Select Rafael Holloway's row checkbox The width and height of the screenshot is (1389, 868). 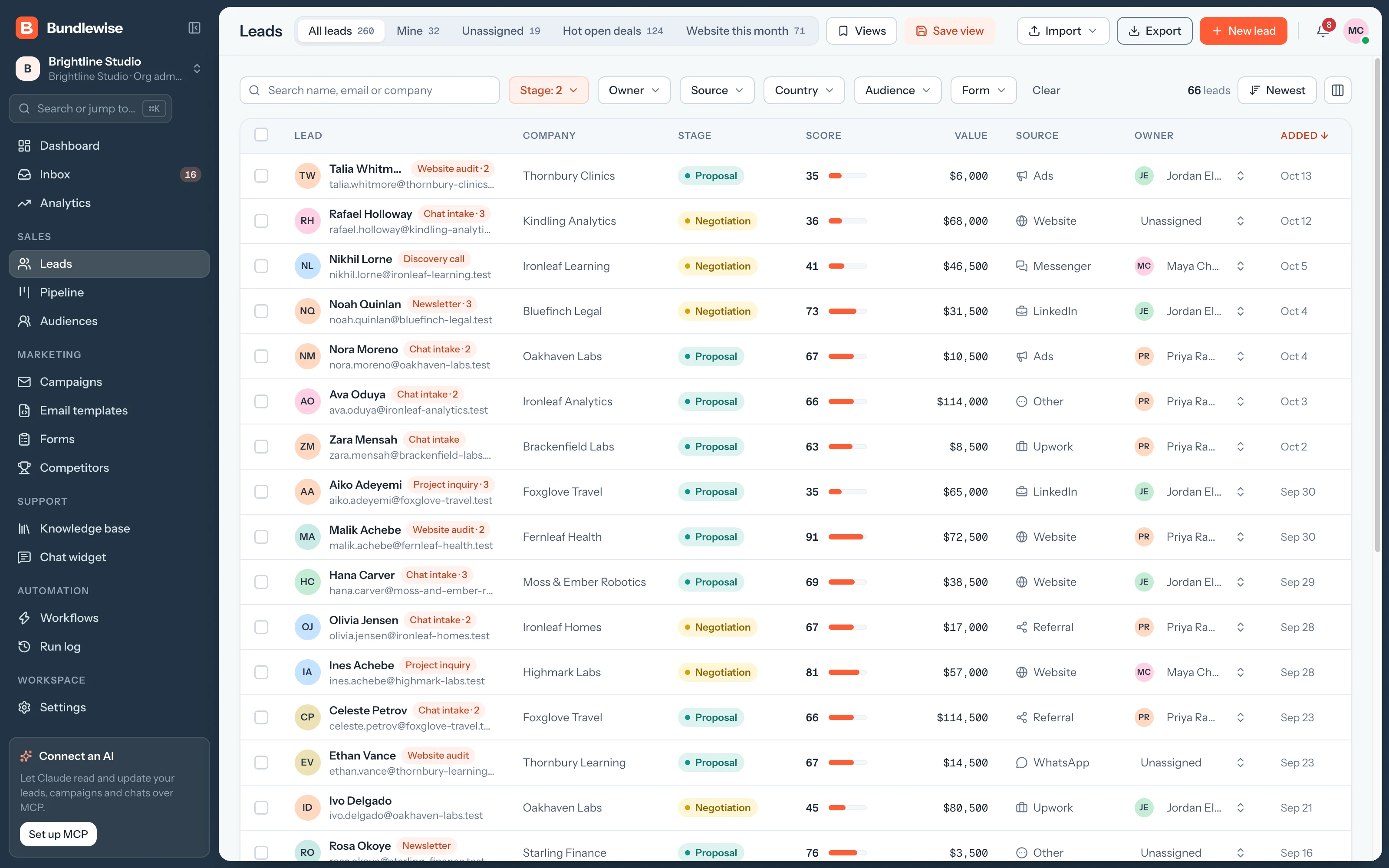(x=261, y=221)
